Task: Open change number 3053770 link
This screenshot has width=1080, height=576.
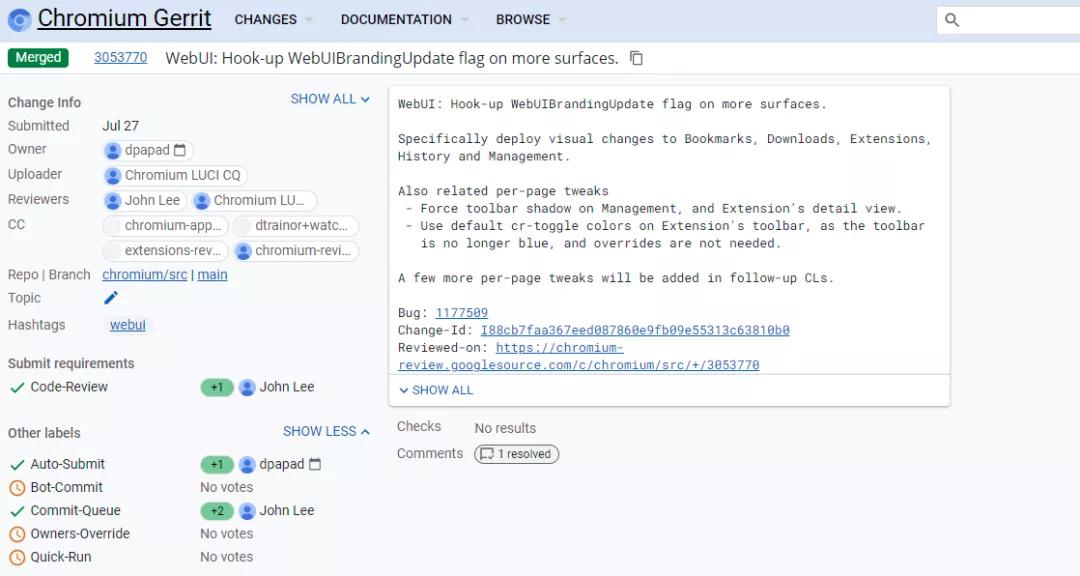Action: coord(121,57)
